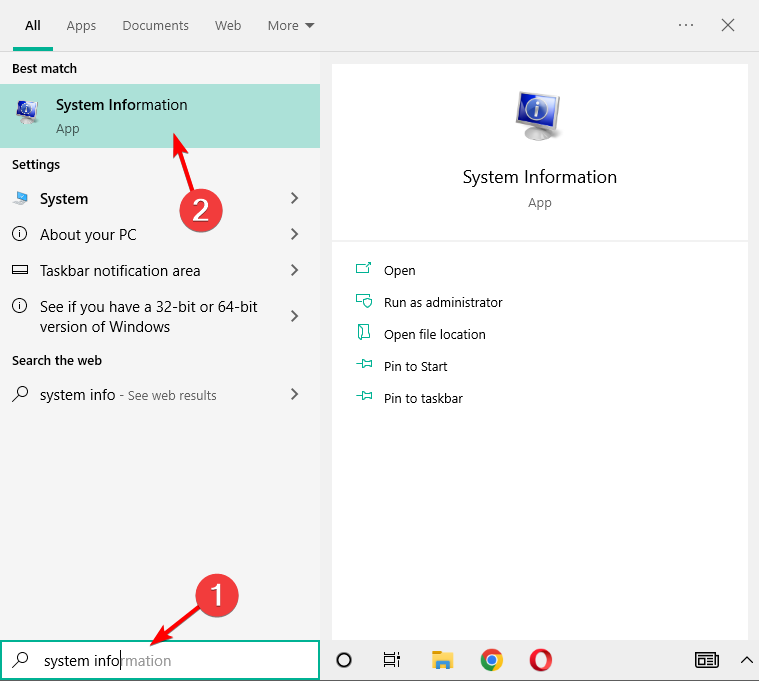This screenshot has width=759, height=681.
Task: Open Task View from the taskbar
Action: click(x=392, y=660)
